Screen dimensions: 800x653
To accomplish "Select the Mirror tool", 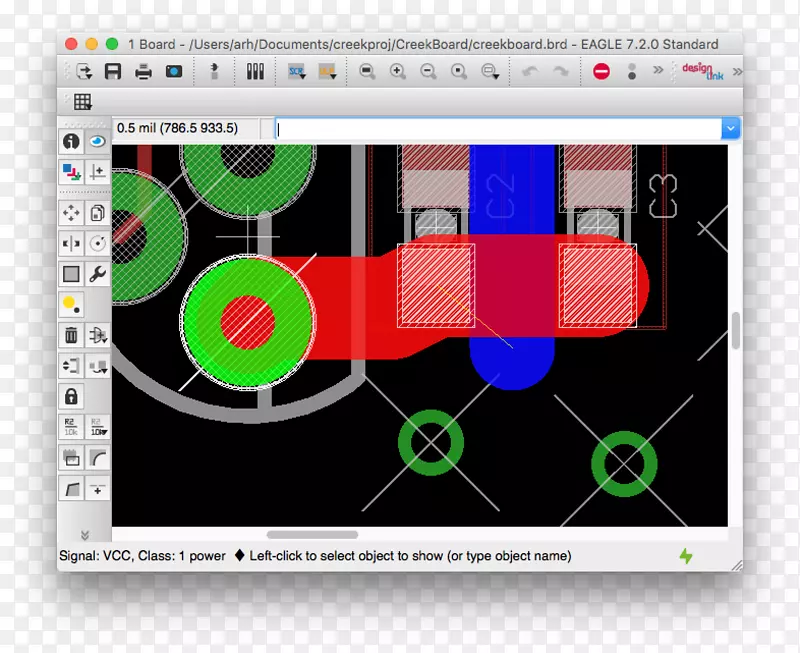I will click(71, 243).
